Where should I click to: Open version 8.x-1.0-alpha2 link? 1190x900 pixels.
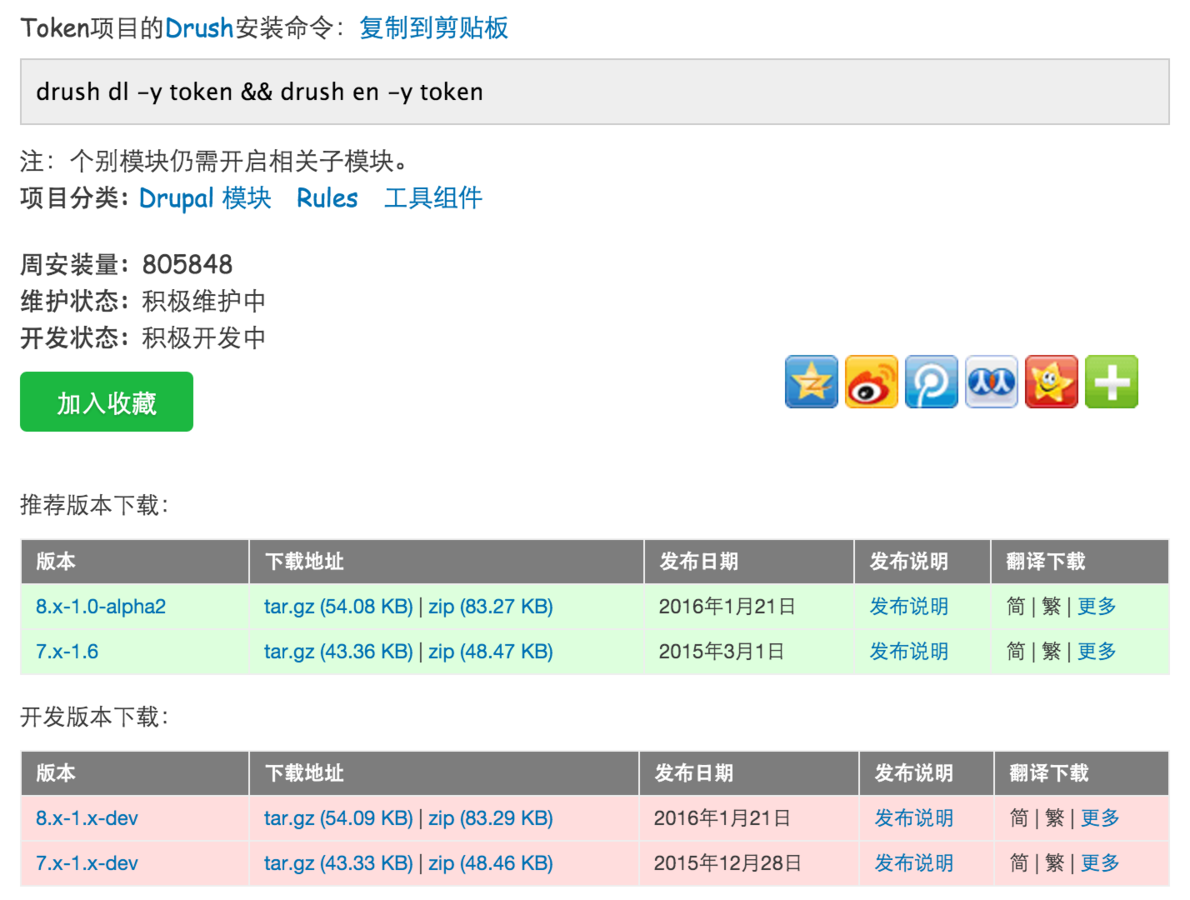tap(101, 606)
